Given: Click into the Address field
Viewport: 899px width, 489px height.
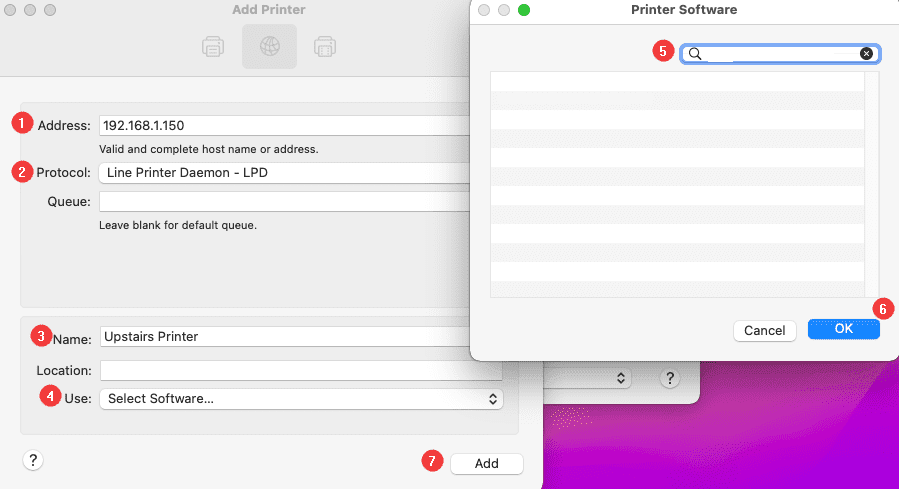Looking at the screenshot, I should (284, 126).
